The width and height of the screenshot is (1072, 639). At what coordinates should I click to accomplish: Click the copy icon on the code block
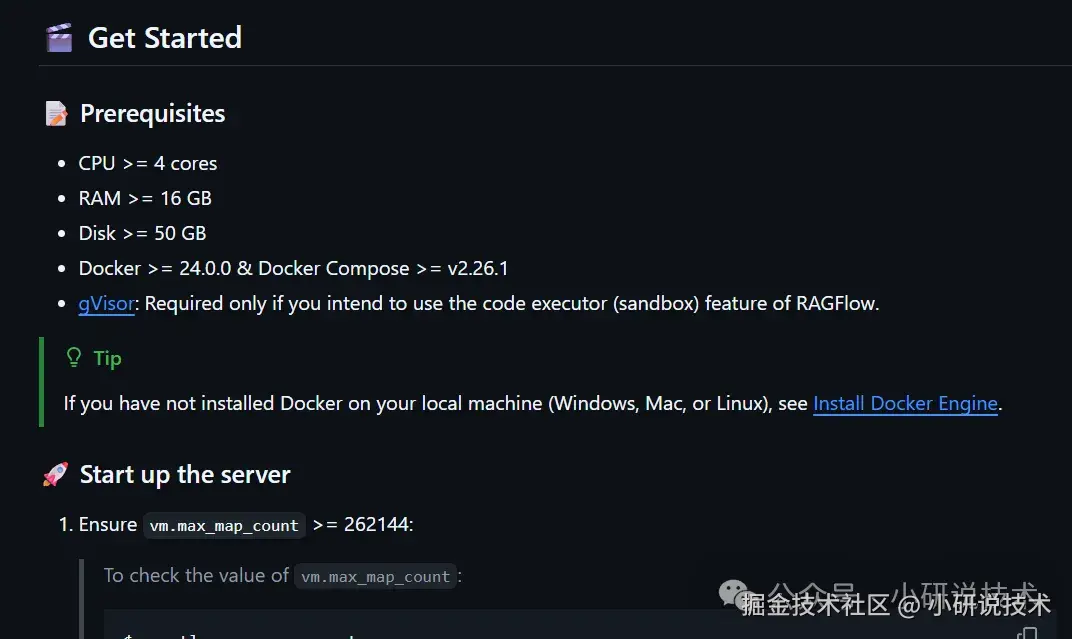(x=1028, y=634)
